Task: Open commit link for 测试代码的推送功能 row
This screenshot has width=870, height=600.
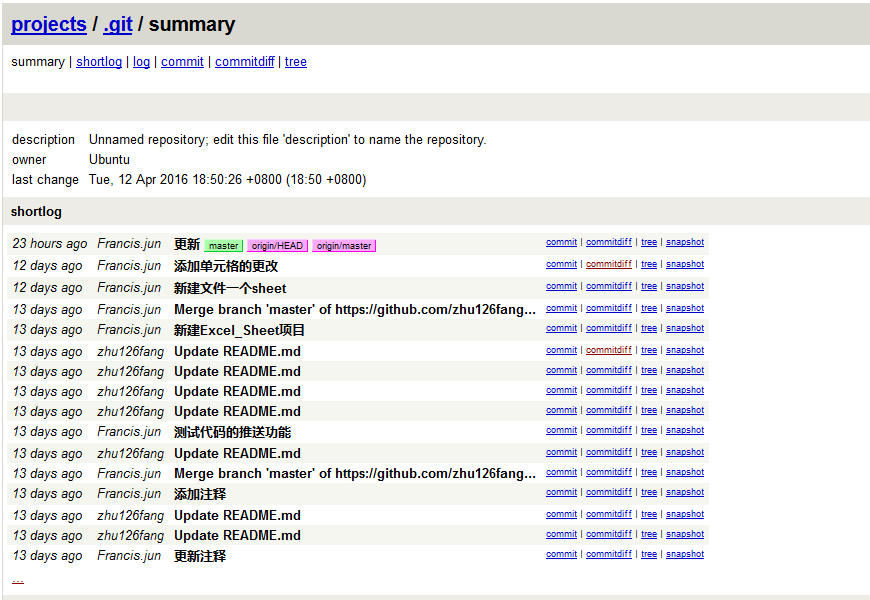Action: (x=561, y=430)
